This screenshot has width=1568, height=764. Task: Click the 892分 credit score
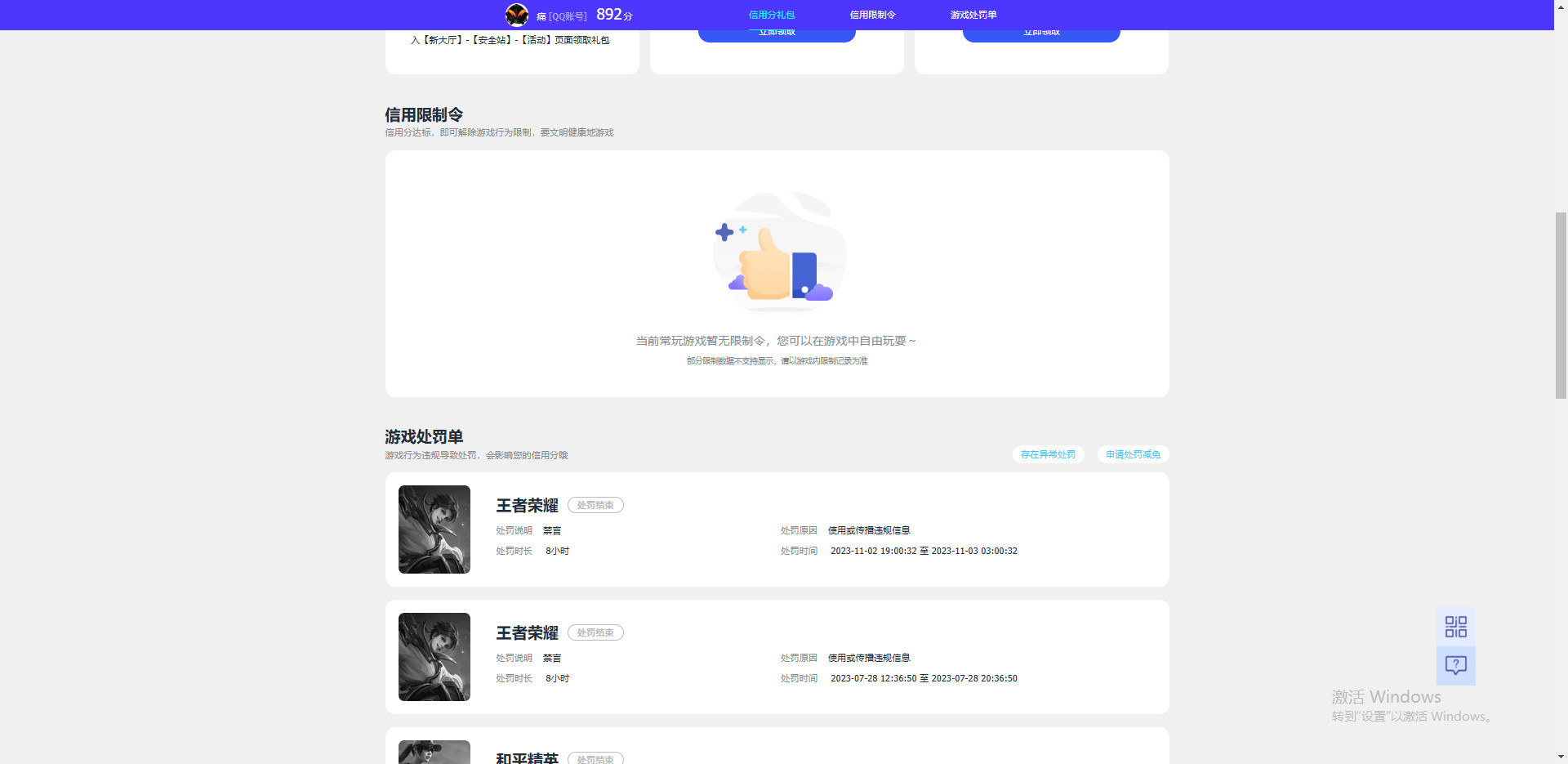click(x=614, y=15)
